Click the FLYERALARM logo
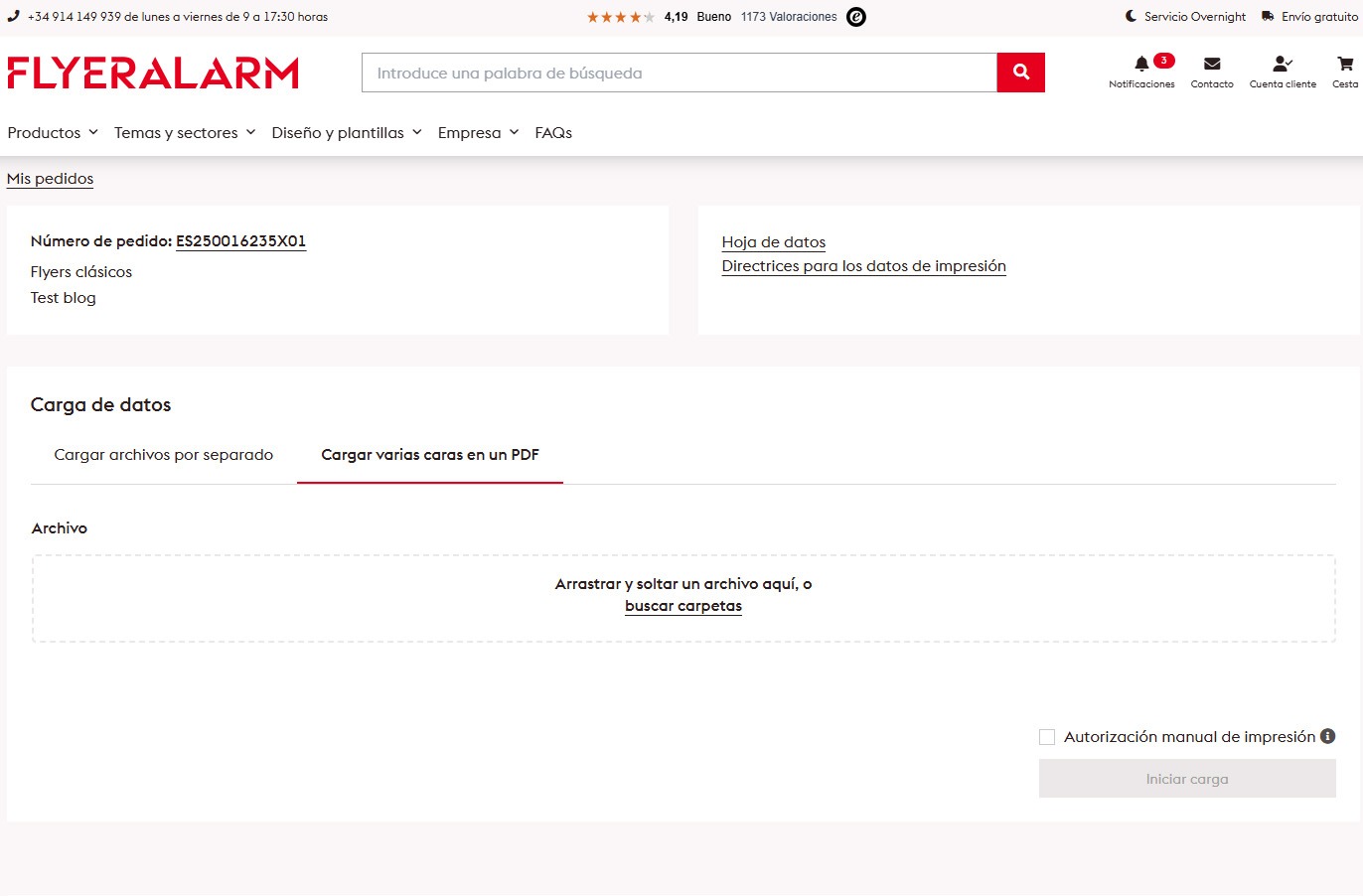This screenshot has height=896, width=1363. [x=153, y=74]
